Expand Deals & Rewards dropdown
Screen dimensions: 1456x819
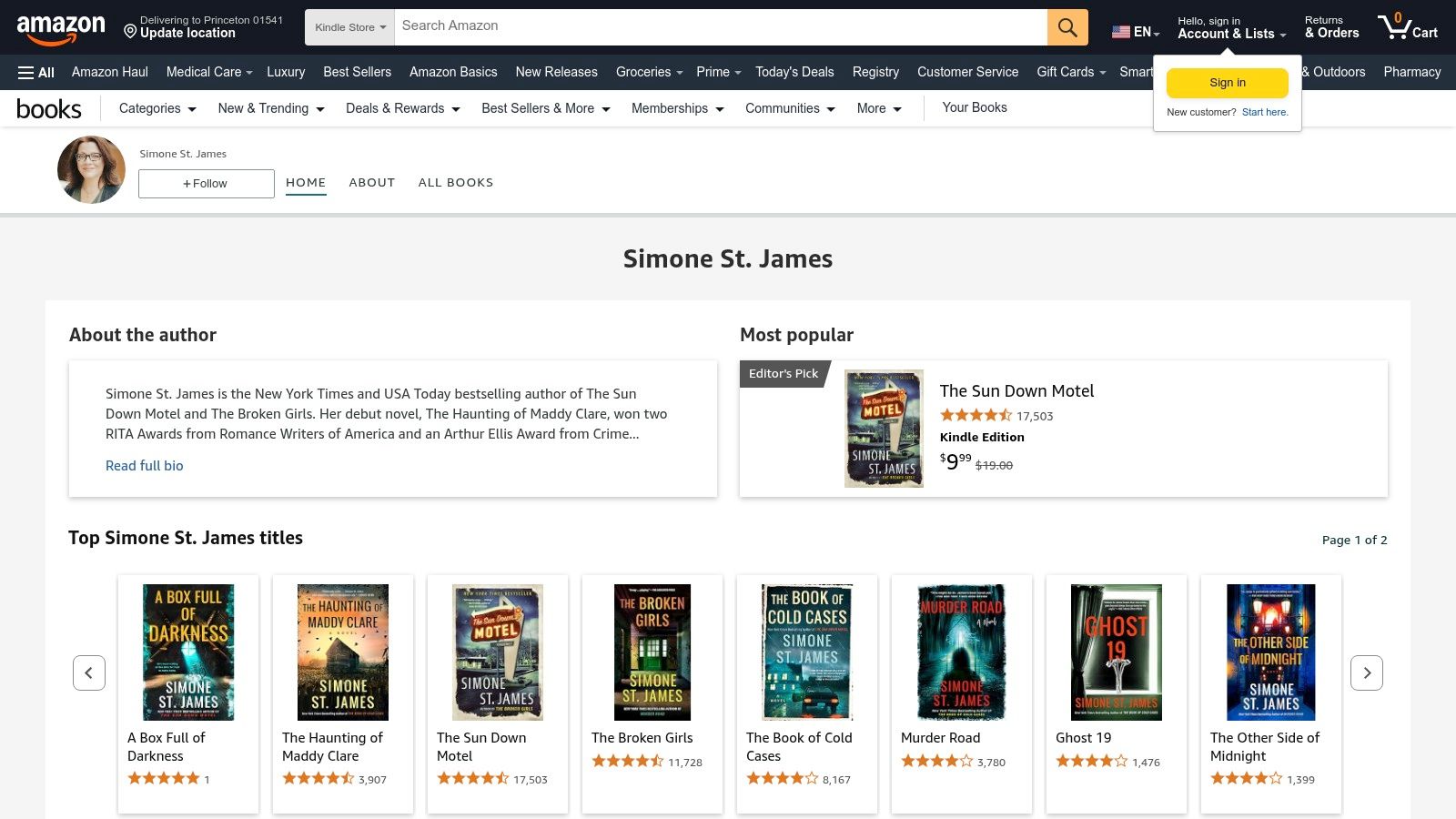(x=403, y=108)
